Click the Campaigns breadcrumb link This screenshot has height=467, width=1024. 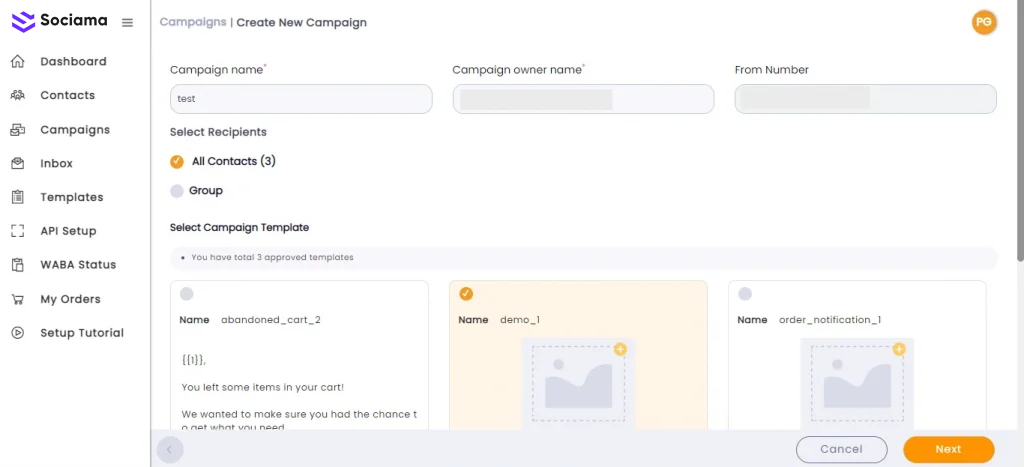click(x=193, y=22)
